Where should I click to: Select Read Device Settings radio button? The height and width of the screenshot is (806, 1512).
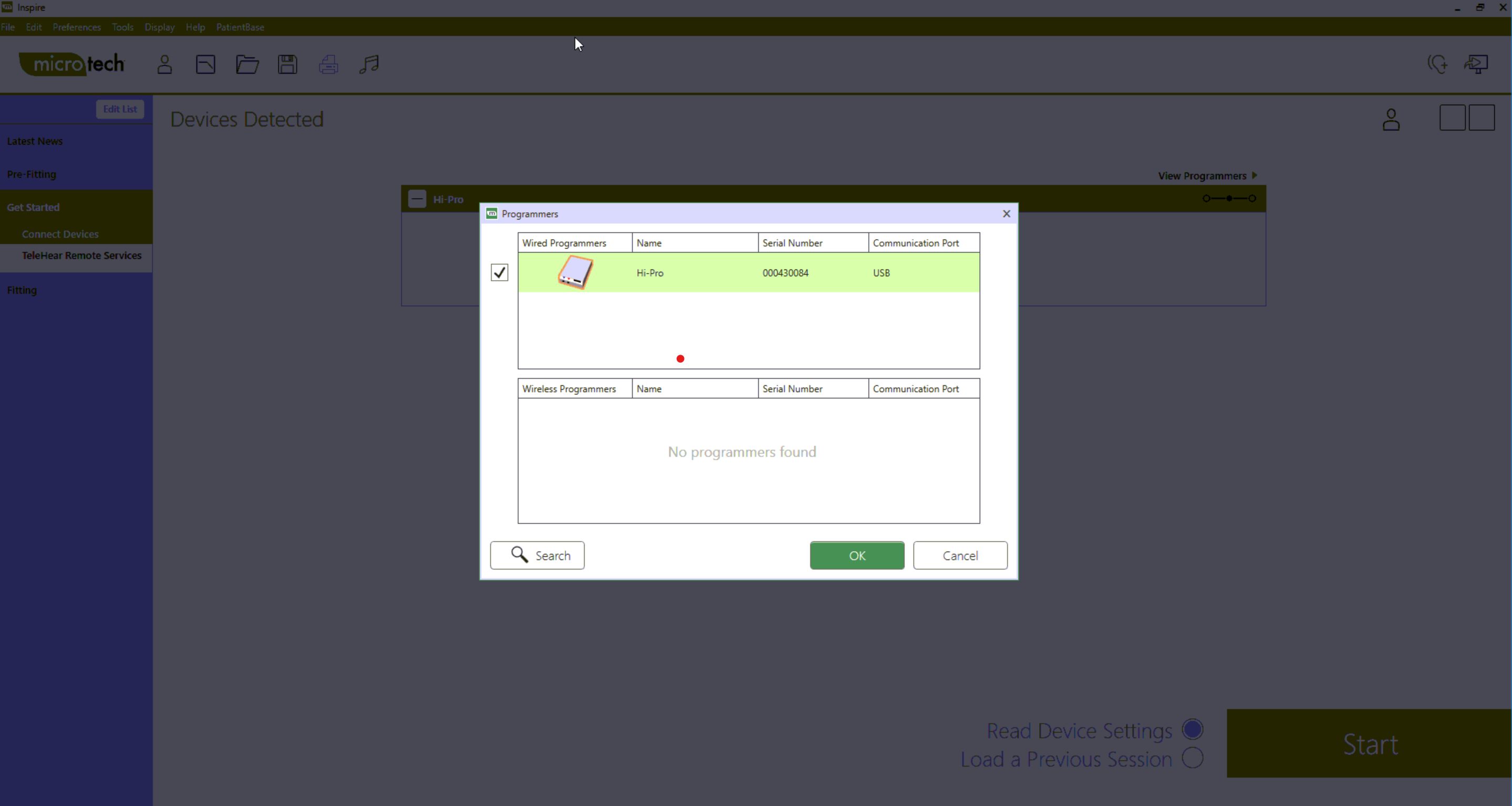(1193, 730)
